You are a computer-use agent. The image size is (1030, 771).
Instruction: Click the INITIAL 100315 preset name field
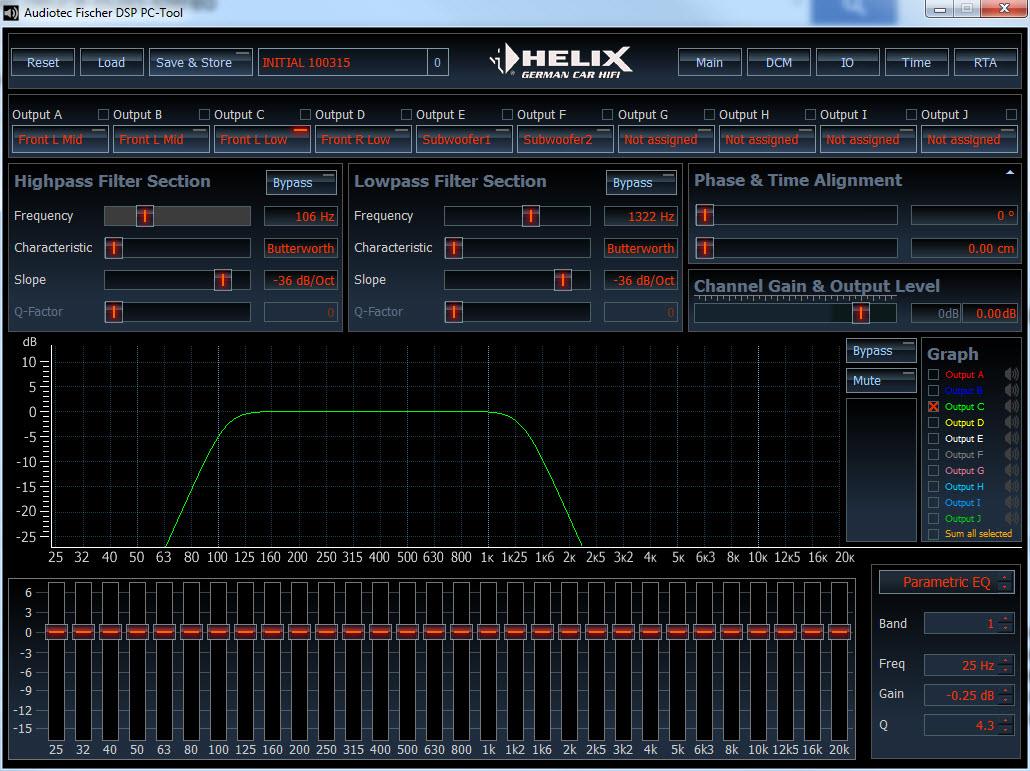tap(343, 62)
